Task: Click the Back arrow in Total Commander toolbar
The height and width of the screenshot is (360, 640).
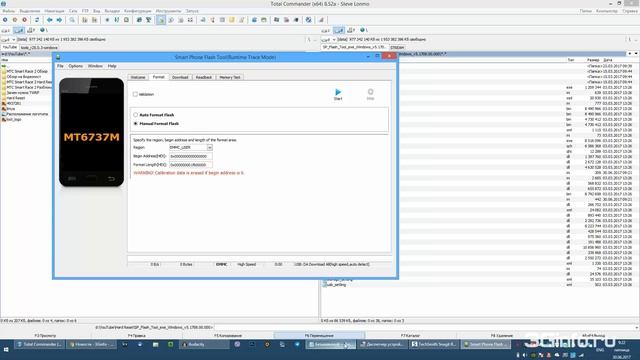Action: pos(49,20)
